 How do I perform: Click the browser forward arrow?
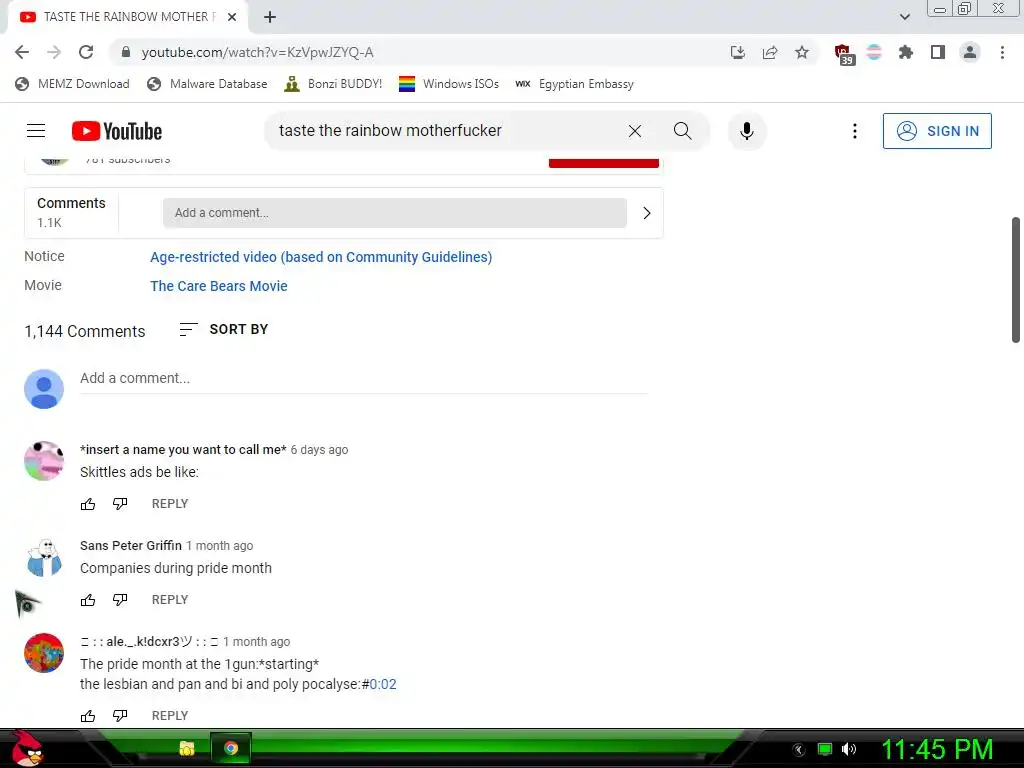(x=54, y=52)
